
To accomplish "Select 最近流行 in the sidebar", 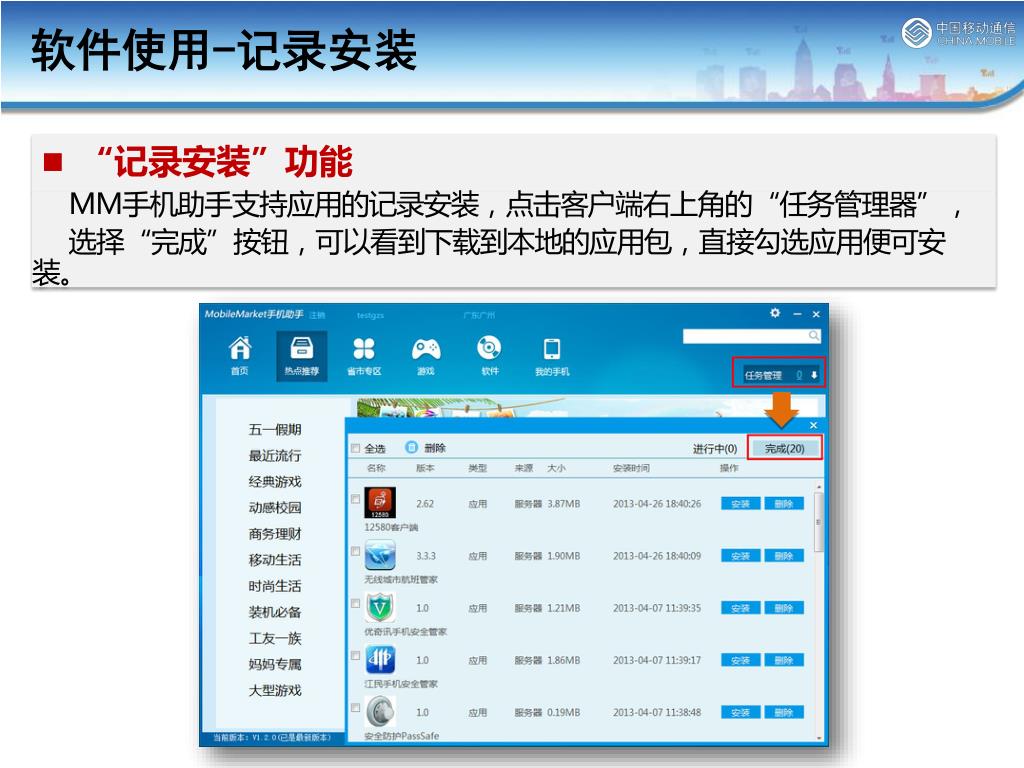I will point(275,455).
